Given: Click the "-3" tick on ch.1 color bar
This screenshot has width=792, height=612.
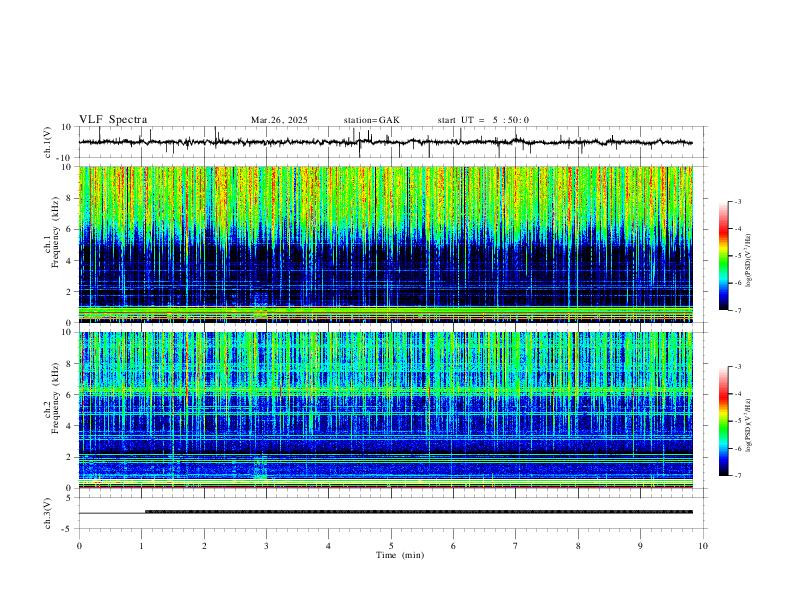Looking at the screenshot, I should pos(737,201).
